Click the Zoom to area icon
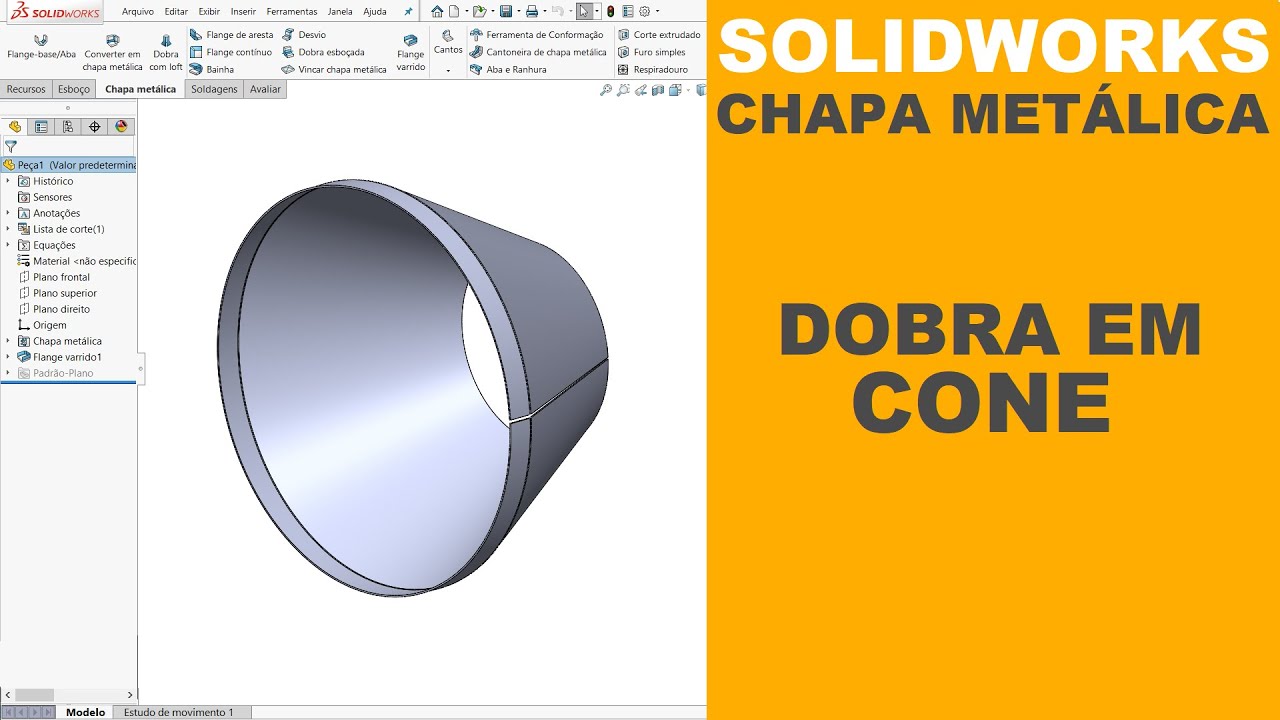This screenshot has width=1280, height=720. pos(623,90)
